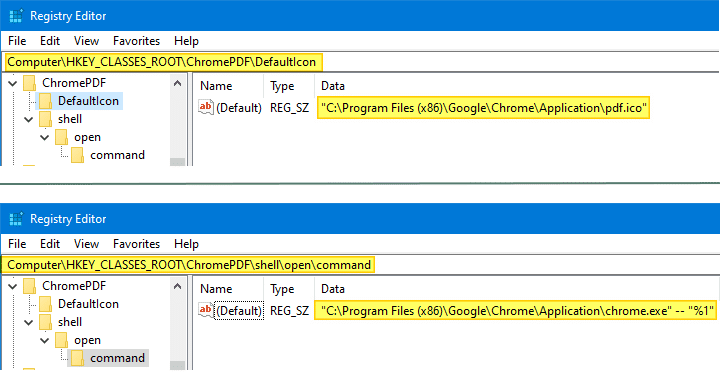
Task: Open View menu in bottom Registry Editor
Action: click(86, 244)
